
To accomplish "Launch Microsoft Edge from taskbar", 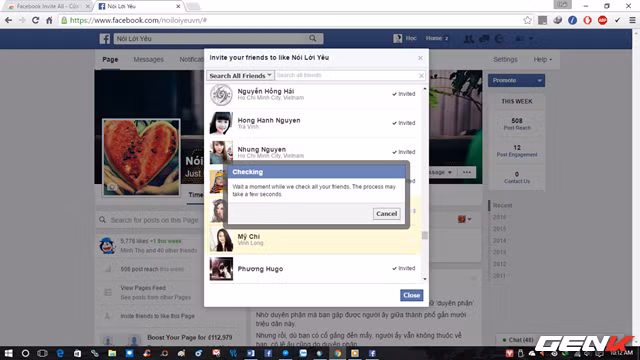I will tap(60, 353).
